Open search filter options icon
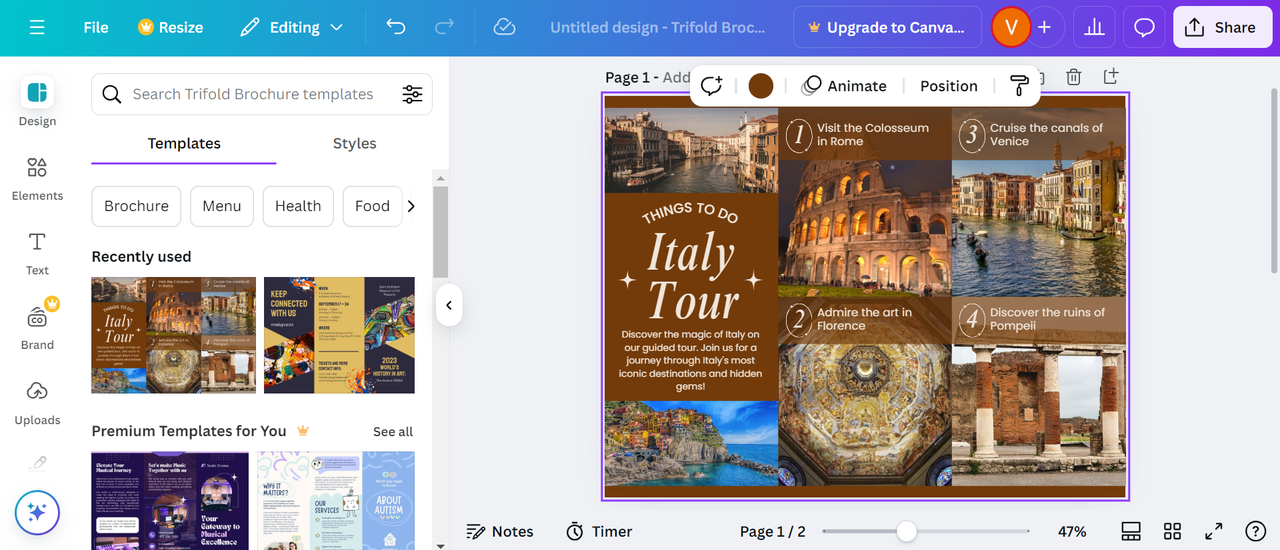The height and width of the screenshot is (550, 1280). click(x=412, y=94)
